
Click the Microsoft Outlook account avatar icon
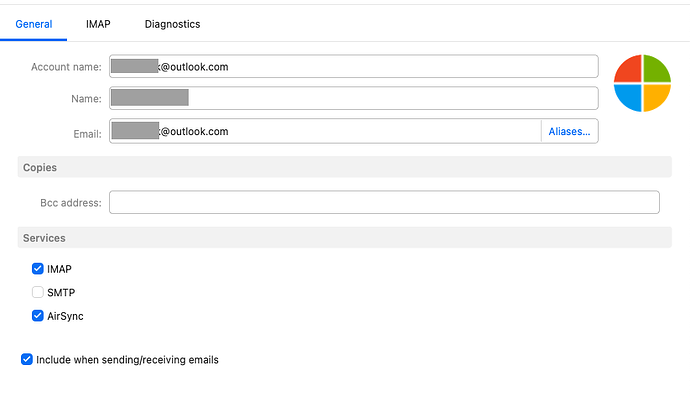[x=642, y=83]
